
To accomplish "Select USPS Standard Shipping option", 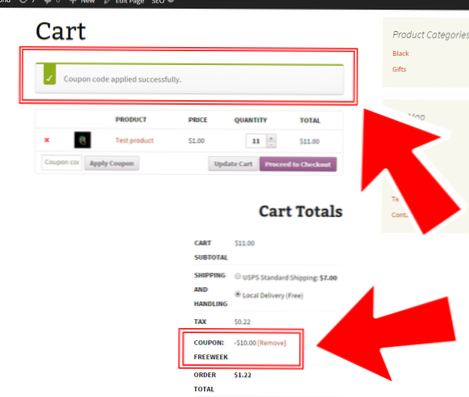I will [x=237, y=276].
